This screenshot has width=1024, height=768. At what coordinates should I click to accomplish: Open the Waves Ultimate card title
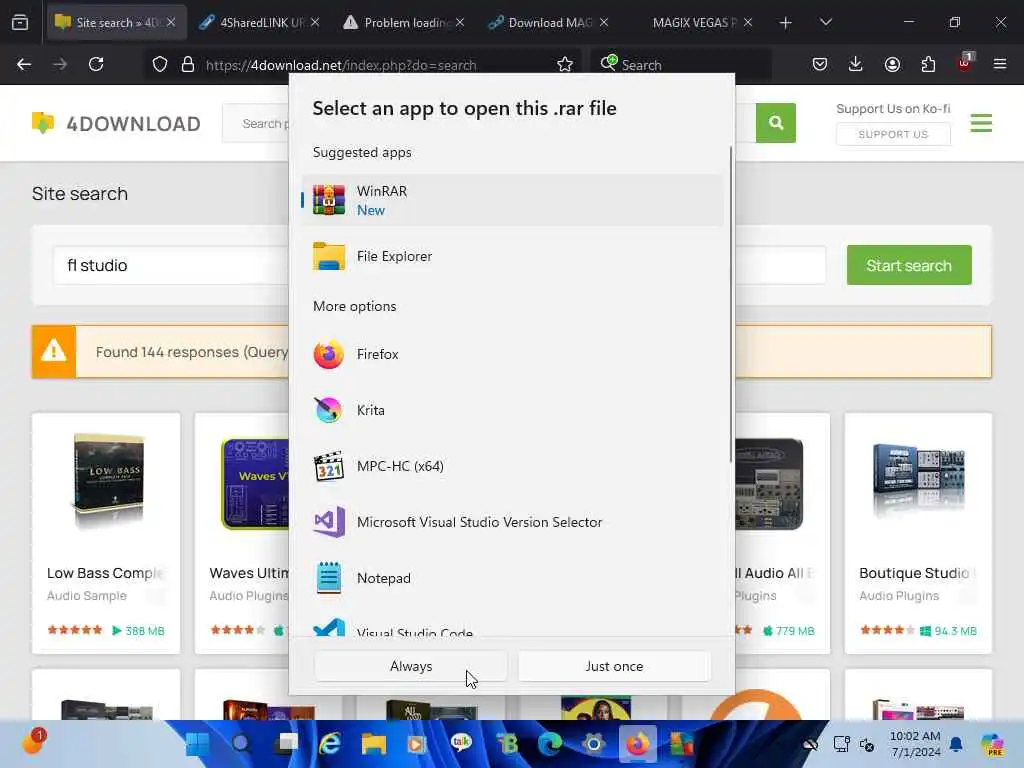pos(249,573)
